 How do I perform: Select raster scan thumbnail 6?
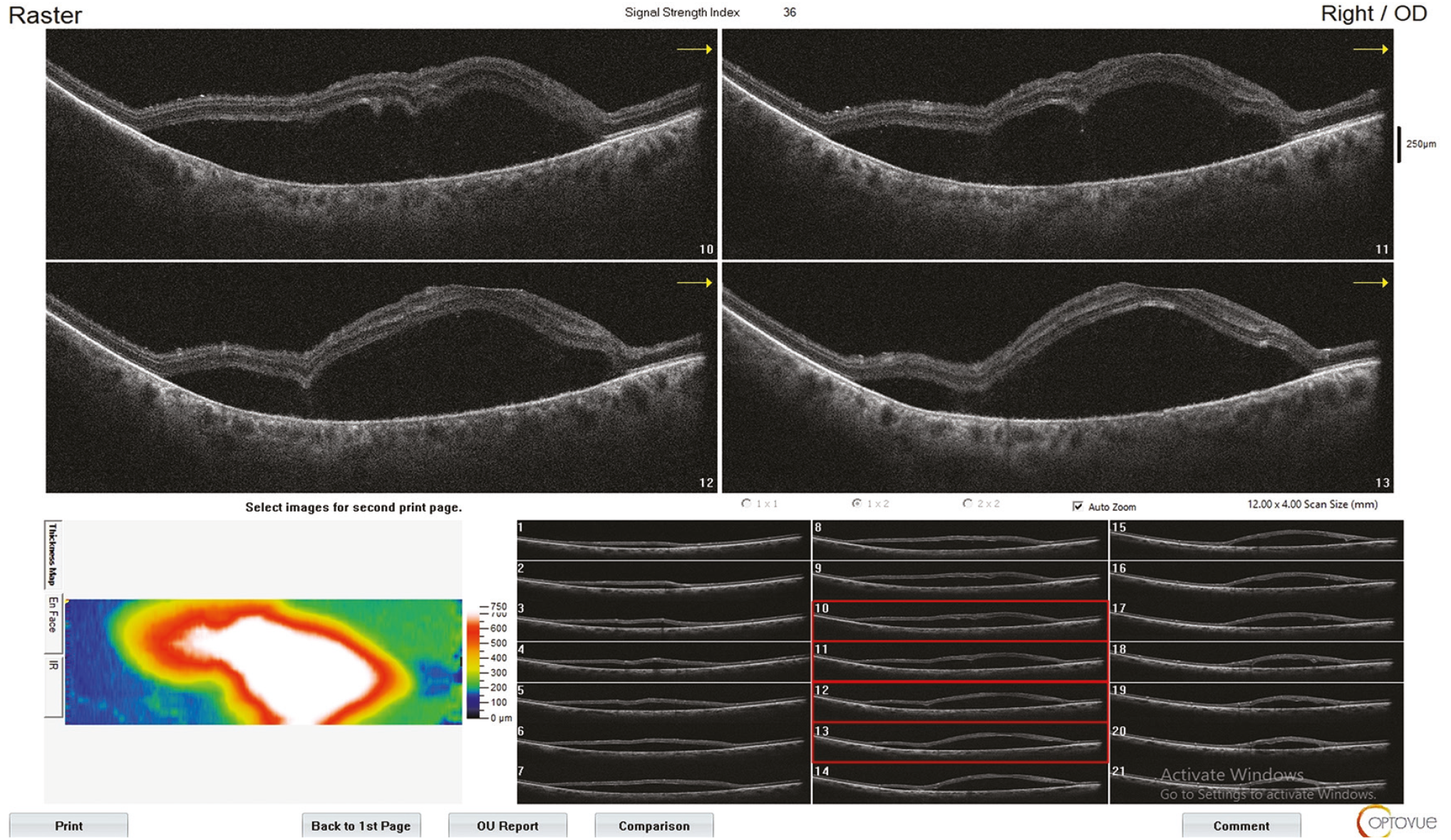pos(663,743)
